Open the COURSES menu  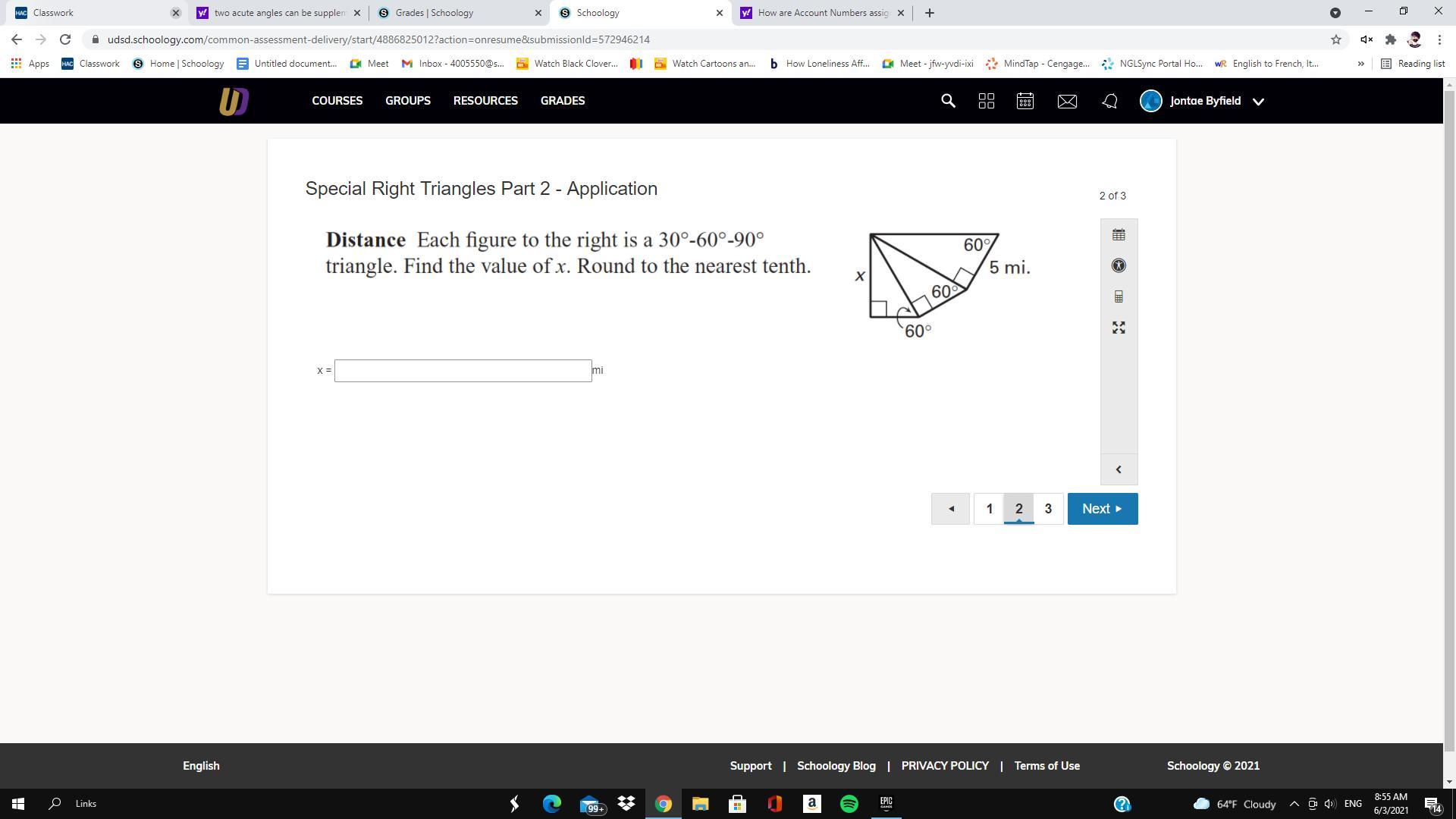337,101
